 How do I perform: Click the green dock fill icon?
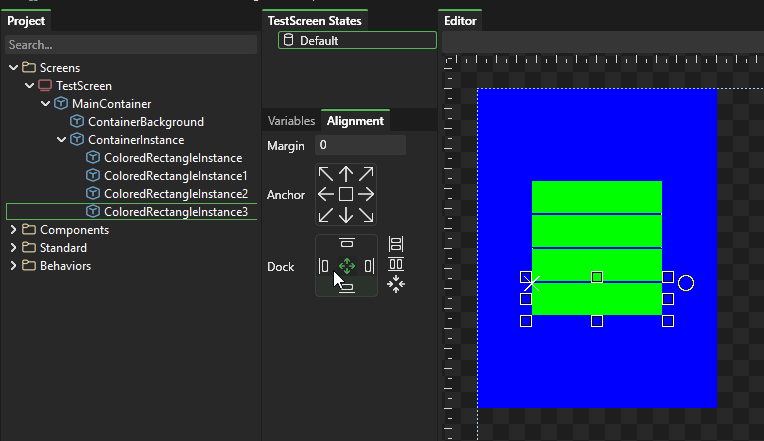pos(347,266)
